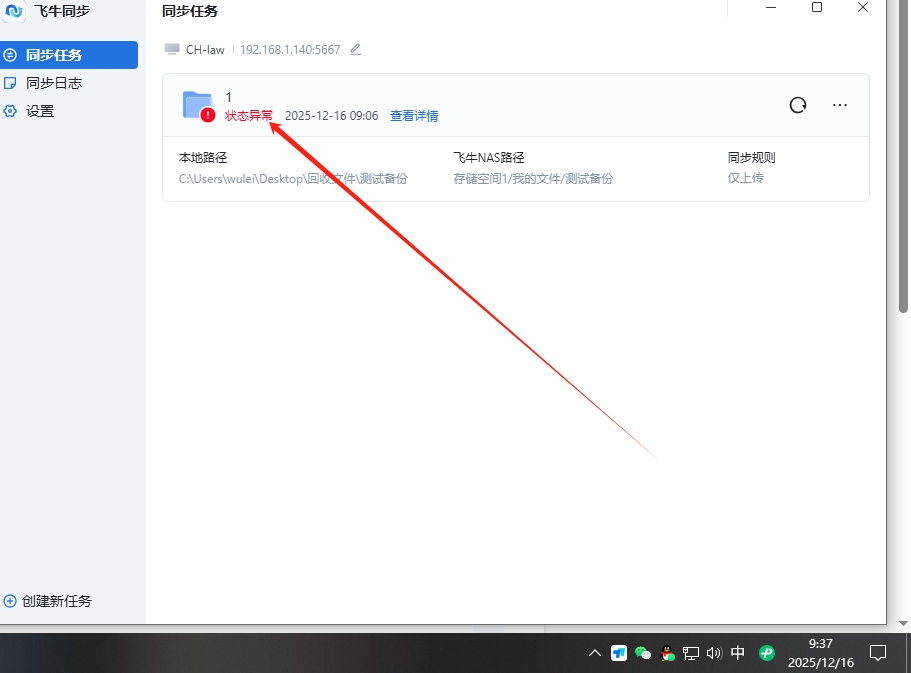Open the 查看详情 link
Viewport: 911px width, 673px height.
[x=414, y=115]
